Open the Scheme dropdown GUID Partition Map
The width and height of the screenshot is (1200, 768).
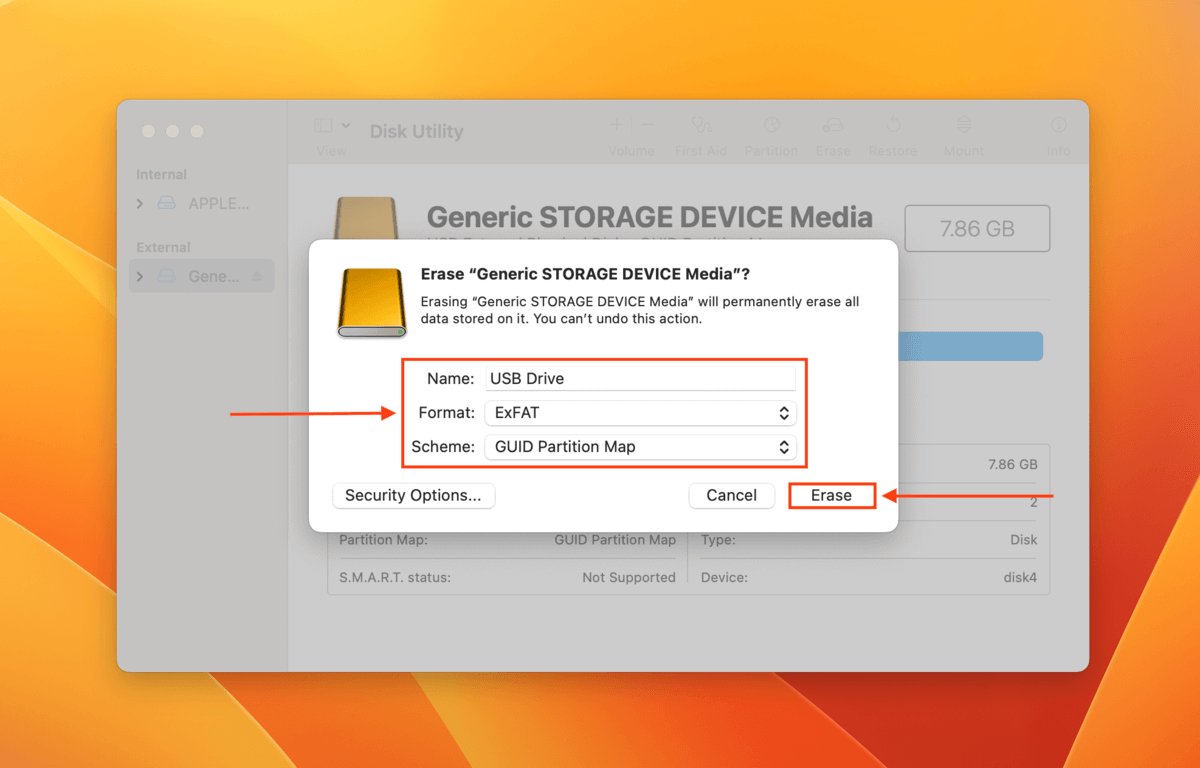click(640, 446)
